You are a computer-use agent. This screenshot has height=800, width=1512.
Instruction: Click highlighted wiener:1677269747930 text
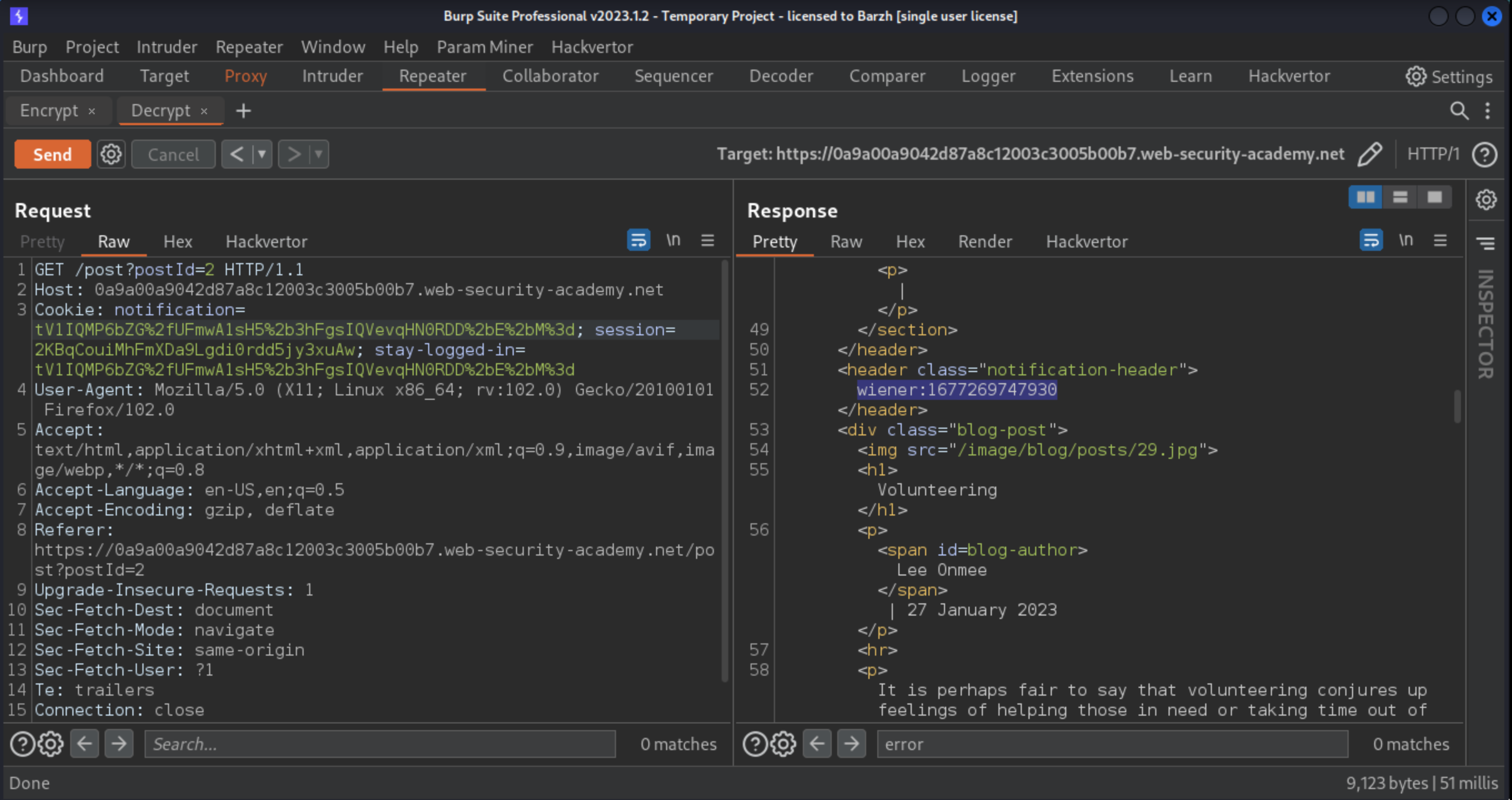pyautogui.click(x=957, y=389)
